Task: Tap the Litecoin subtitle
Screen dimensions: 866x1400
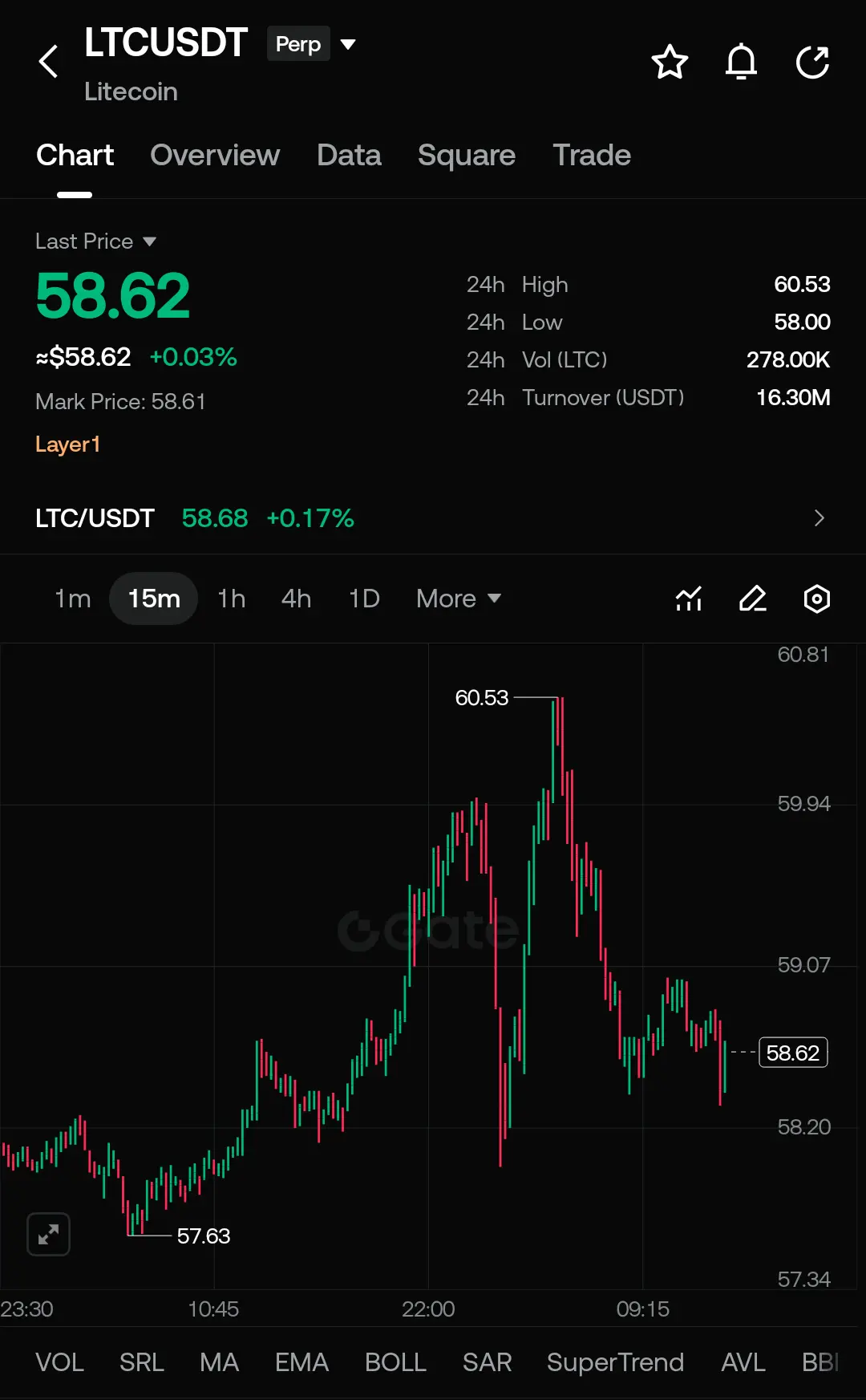Action: point(131,91)
